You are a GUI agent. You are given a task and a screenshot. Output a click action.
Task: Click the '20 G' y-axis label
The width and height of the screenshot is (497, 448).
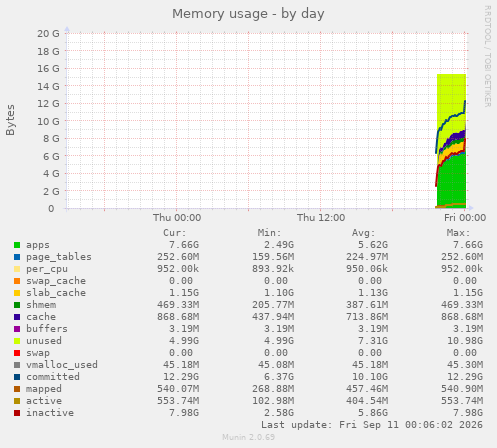point(48,34)
